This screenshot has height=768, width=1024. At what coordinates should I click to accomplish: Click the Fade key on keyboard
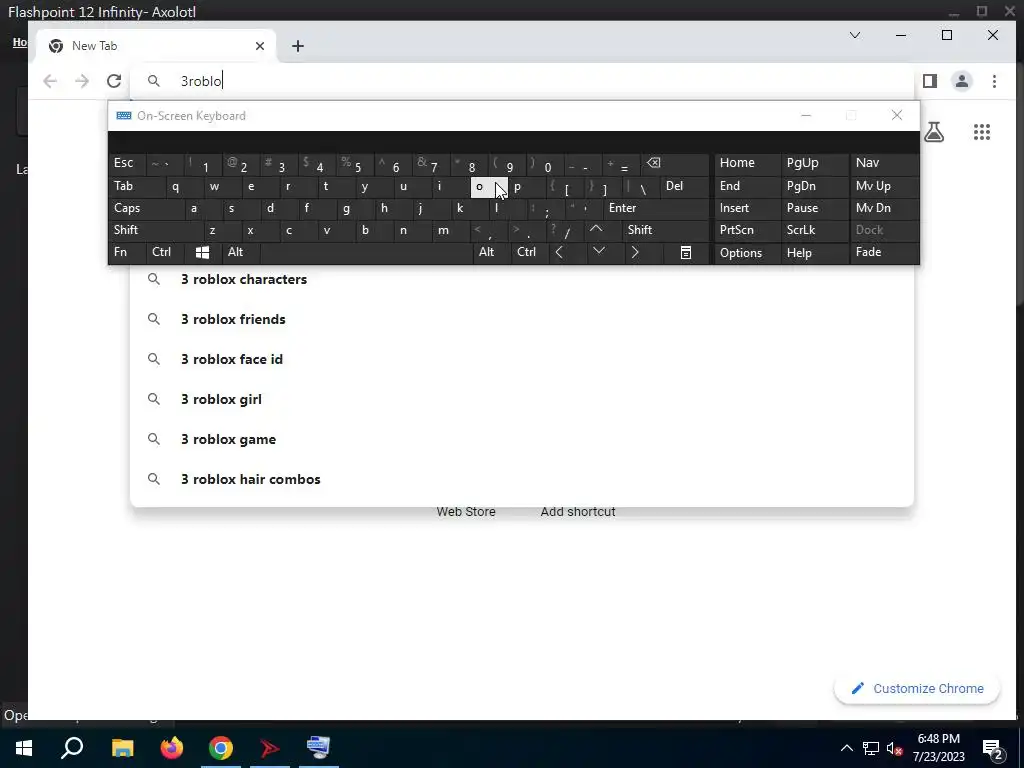pyautogui.click(x=883, y=252)
